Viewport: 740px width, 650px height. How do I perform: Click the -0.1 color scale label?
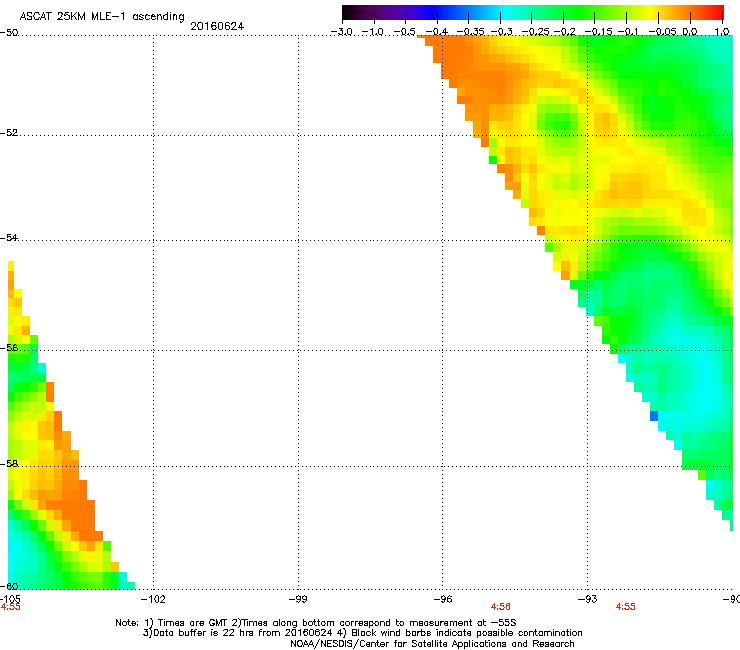click(628, 32)
